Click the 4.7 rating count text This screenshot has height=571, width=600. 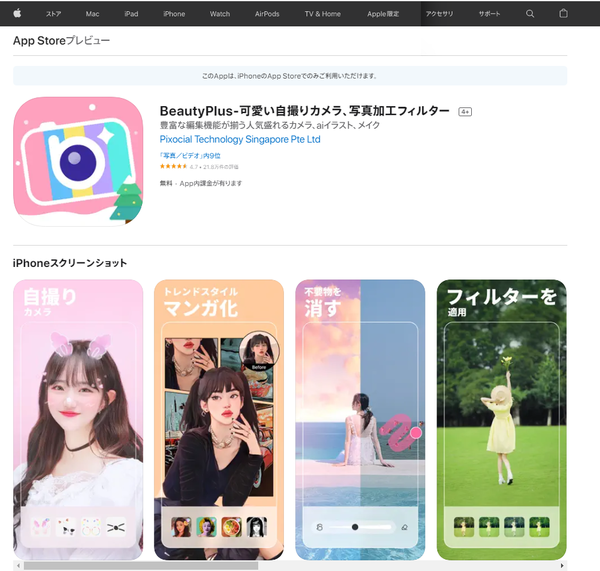point(214,167)
